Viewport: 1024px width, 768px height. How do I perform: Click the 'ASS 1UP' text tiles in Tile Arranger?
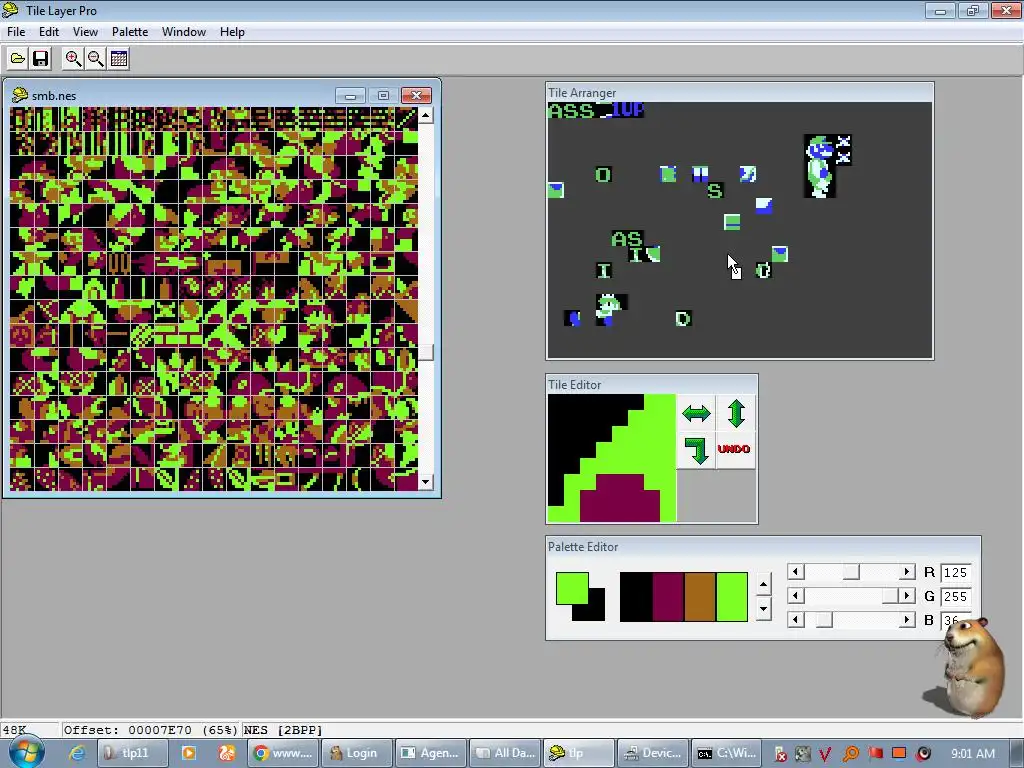596,110
